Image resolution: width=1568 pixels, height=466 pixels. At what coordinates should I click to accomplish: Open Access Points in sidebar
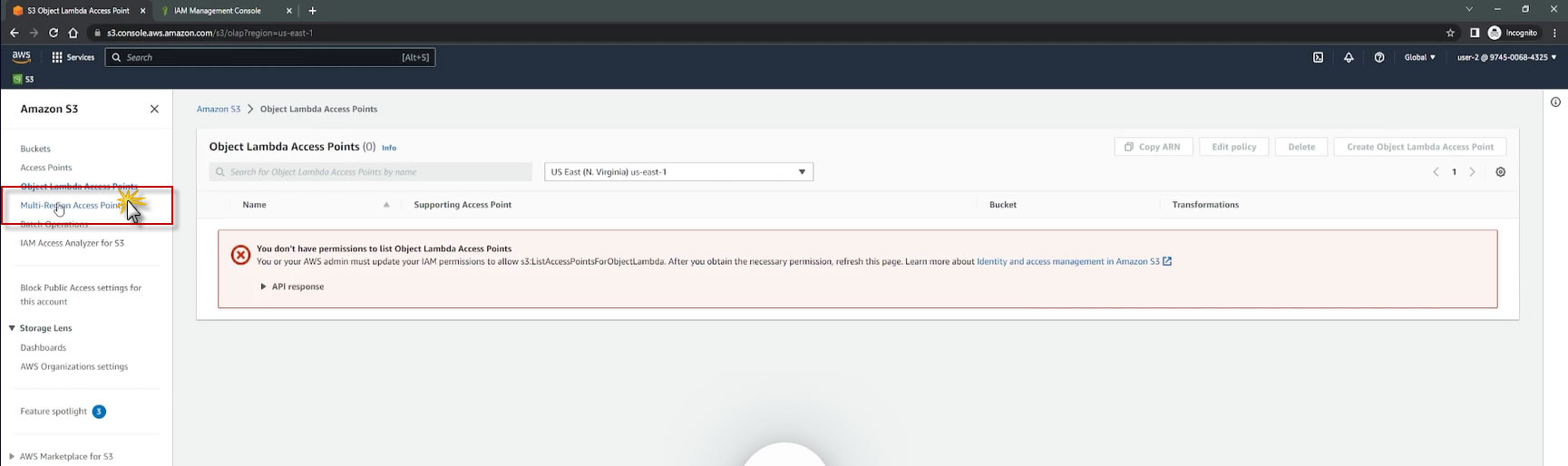coord(46,168)
